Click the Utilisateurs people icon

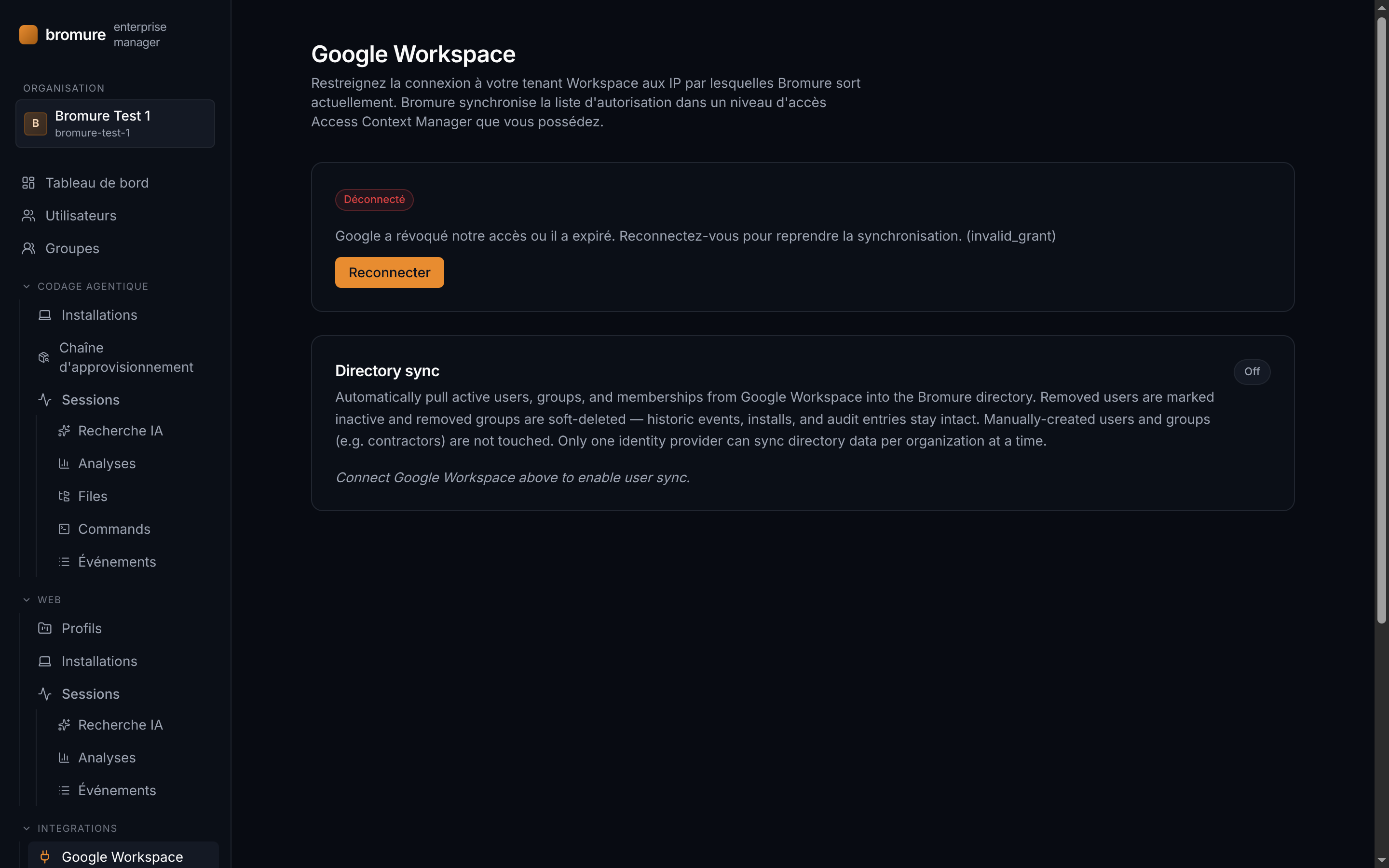29,215
